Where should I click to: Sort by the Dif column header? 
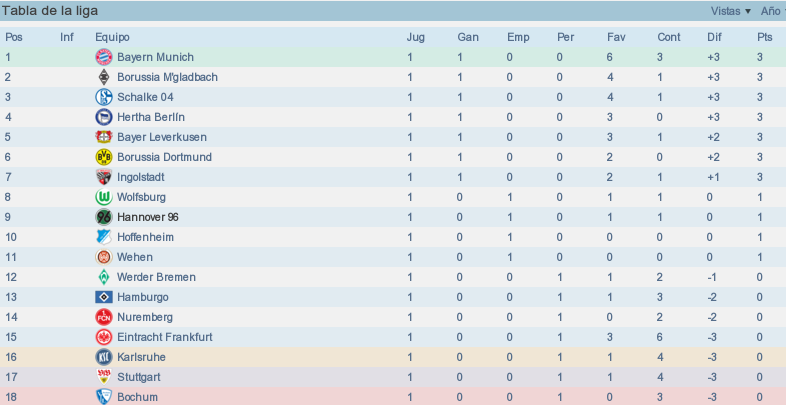pos(714,37)
